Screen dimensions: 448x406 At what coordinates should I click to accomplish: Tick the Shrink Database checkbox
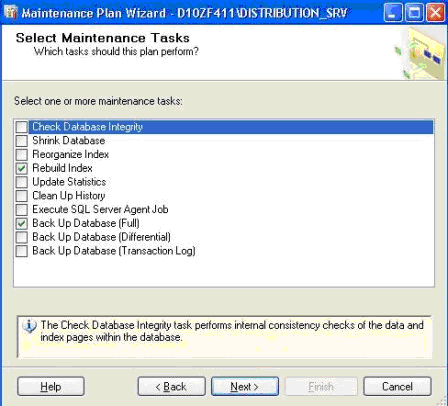(22, 141)
